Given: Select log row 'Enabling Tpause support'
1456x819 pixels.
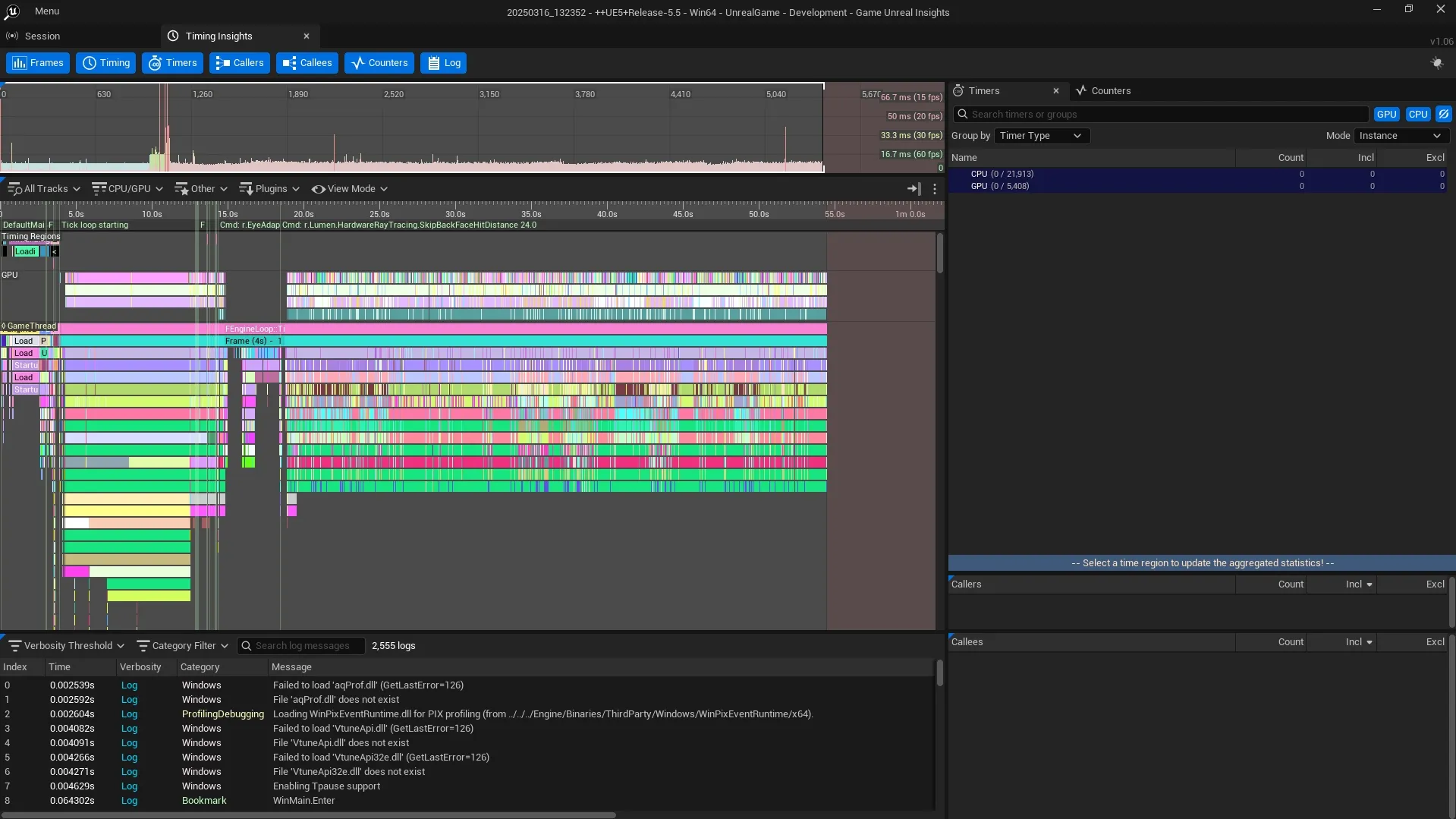Looking at the screenshot, I should [467, 786].
